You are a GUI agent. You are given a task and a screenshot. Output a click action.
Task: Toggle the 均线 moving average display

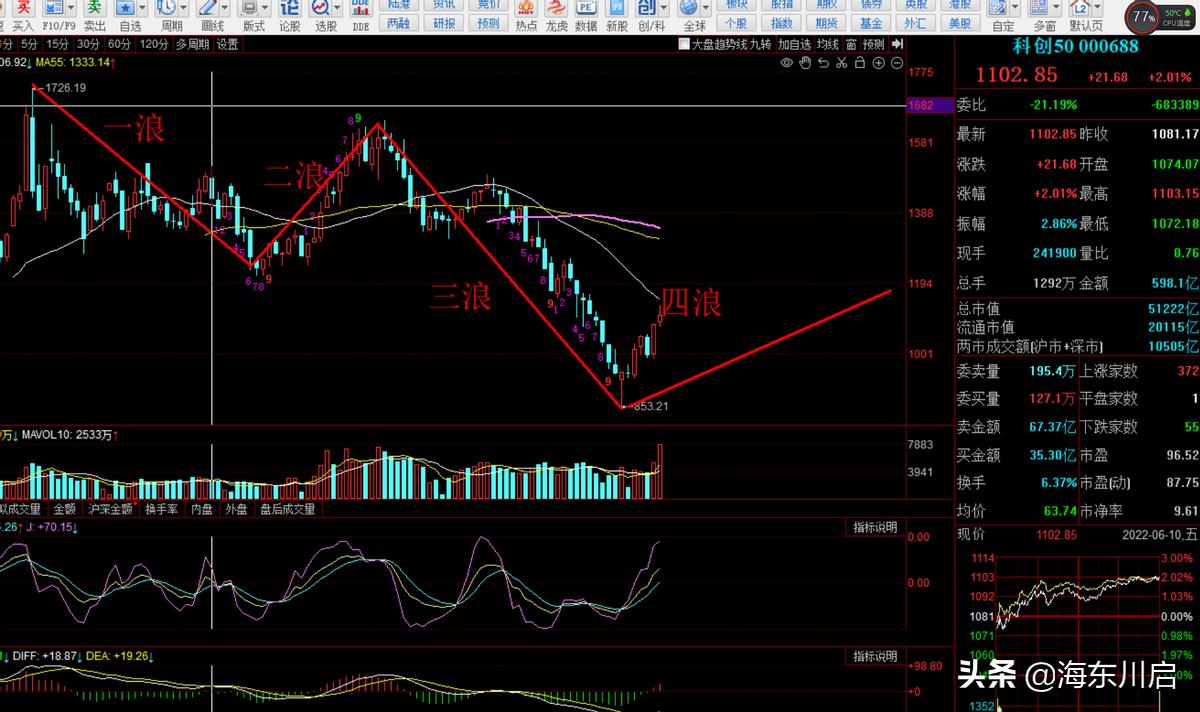[x=827, y=44]
